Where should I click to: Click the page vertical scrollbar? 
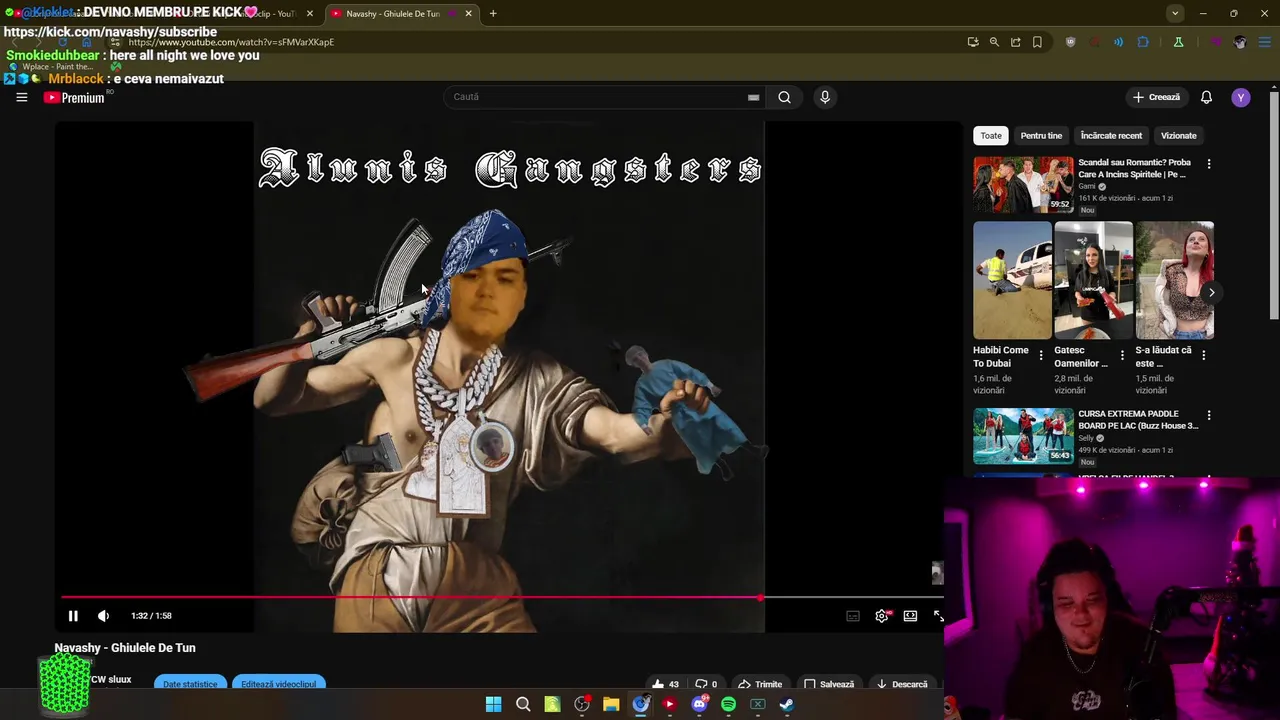click(1274, 205)
